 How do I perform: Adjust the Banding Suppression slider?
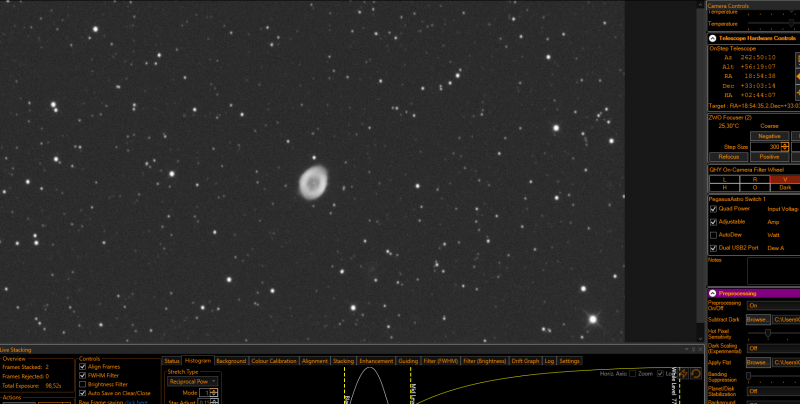(748, 376)
